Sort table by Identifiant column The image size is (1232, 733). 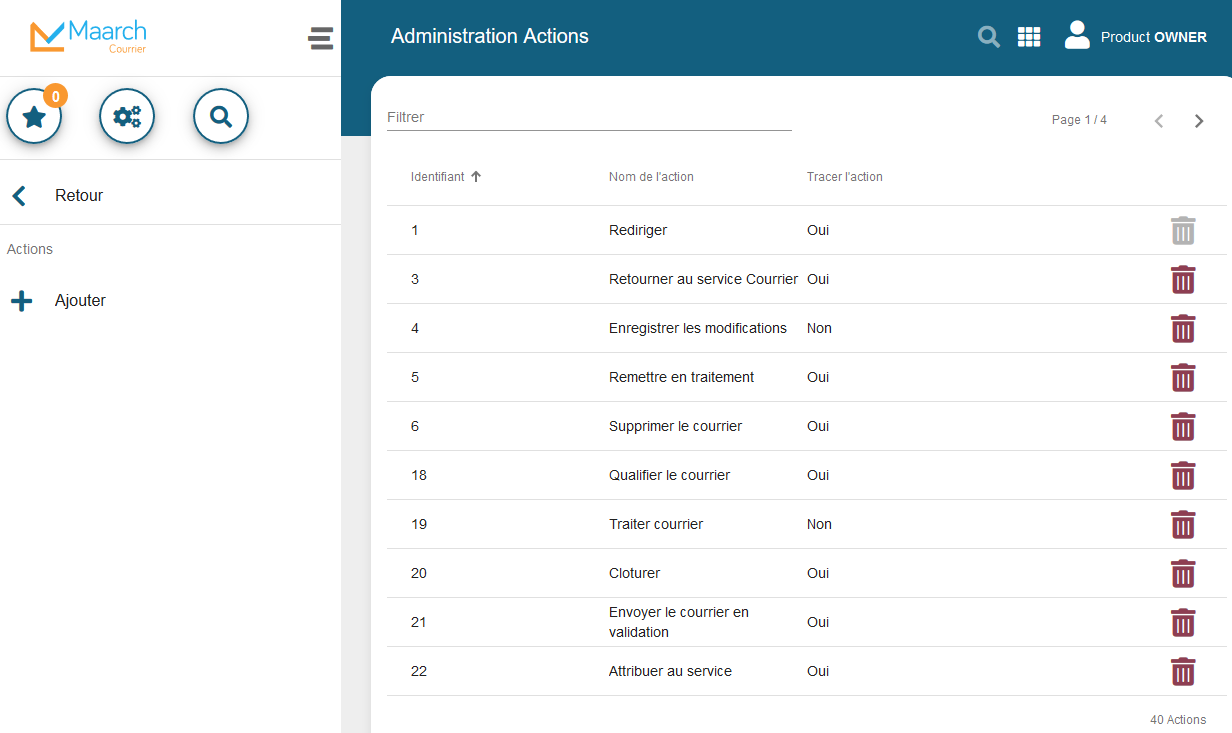[438, 177]
